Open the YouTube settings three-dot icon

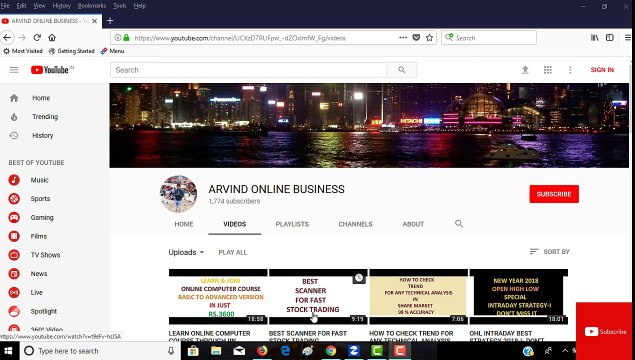tap(570, 70)
